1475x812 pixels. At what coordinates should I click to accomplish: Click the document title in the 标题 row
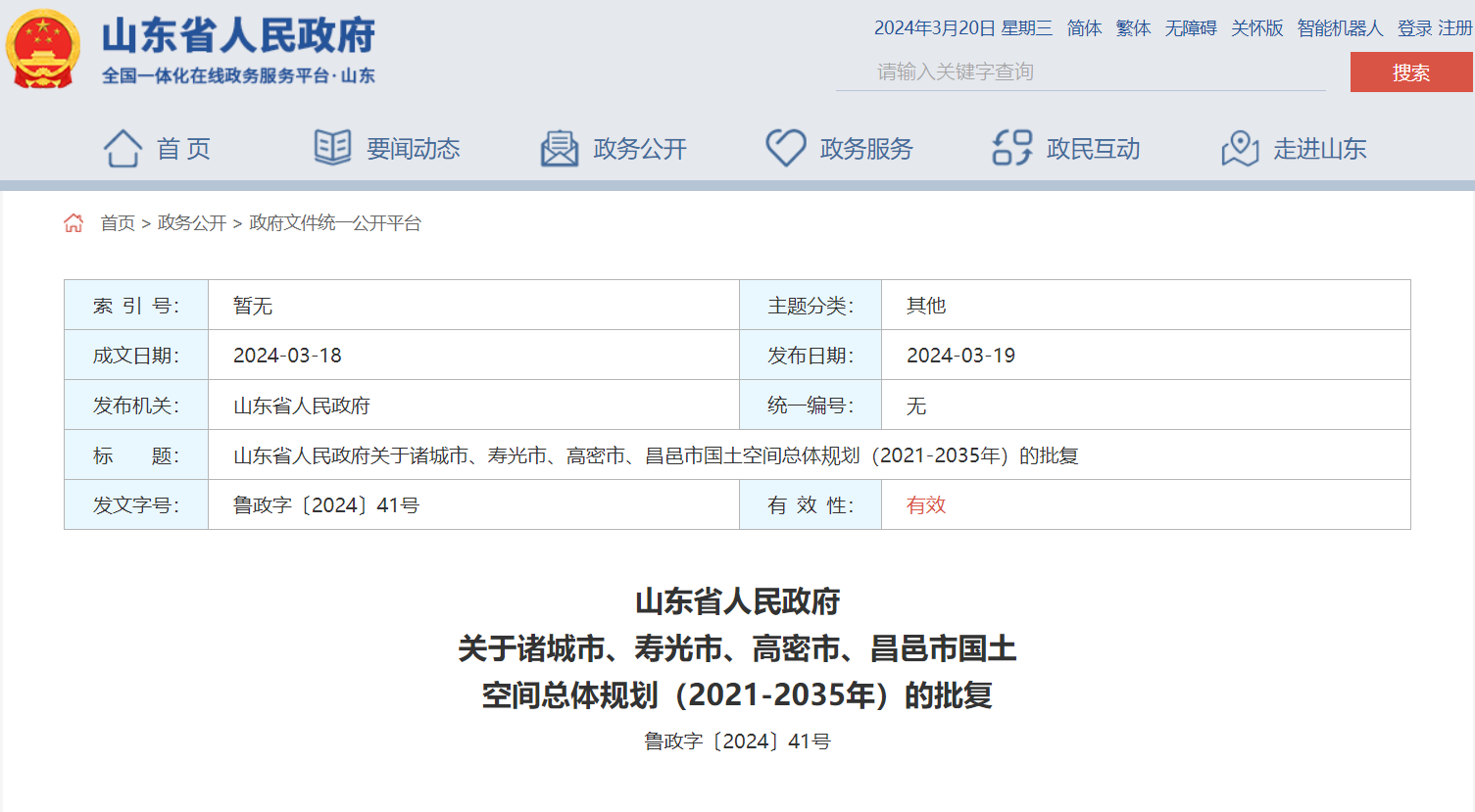point(656,455)
